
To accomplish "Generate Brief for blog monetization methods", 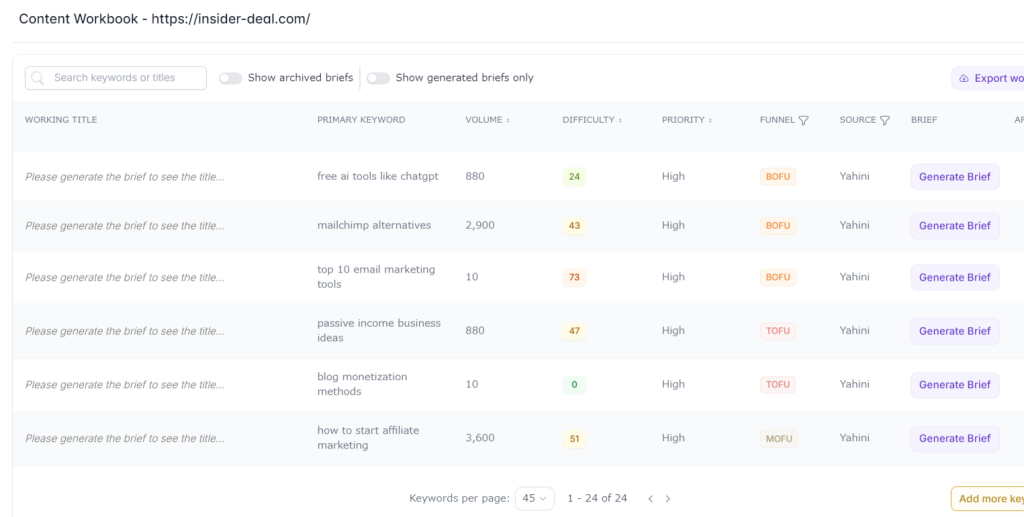I will (x=955, y=385).
